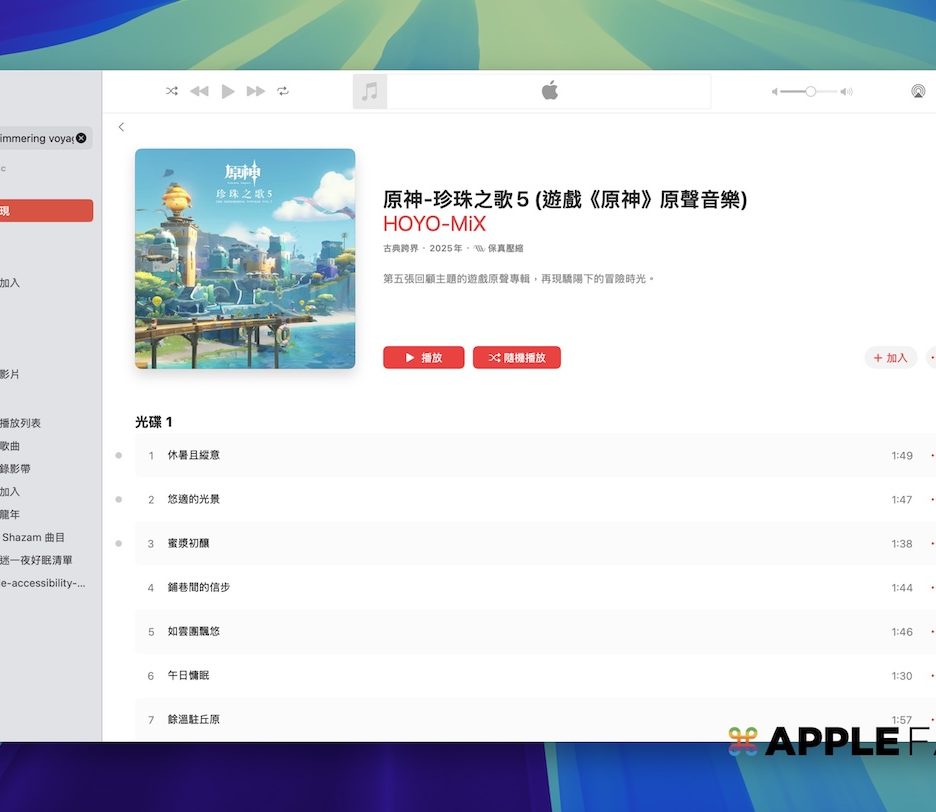
Task: Toggle shuffle in the playback toolbar
Action: 172,91
